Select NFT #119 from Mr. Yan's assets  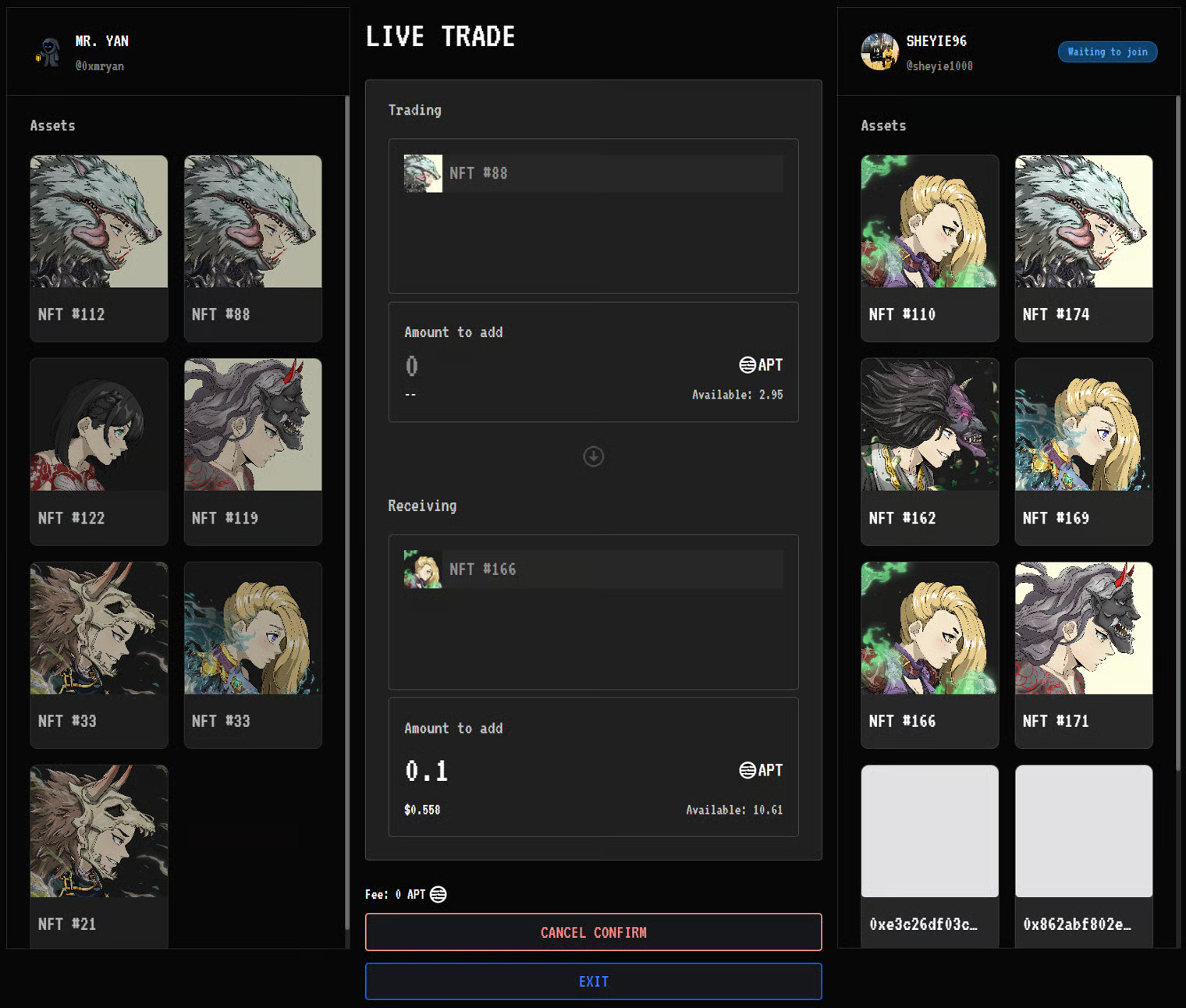253,451
